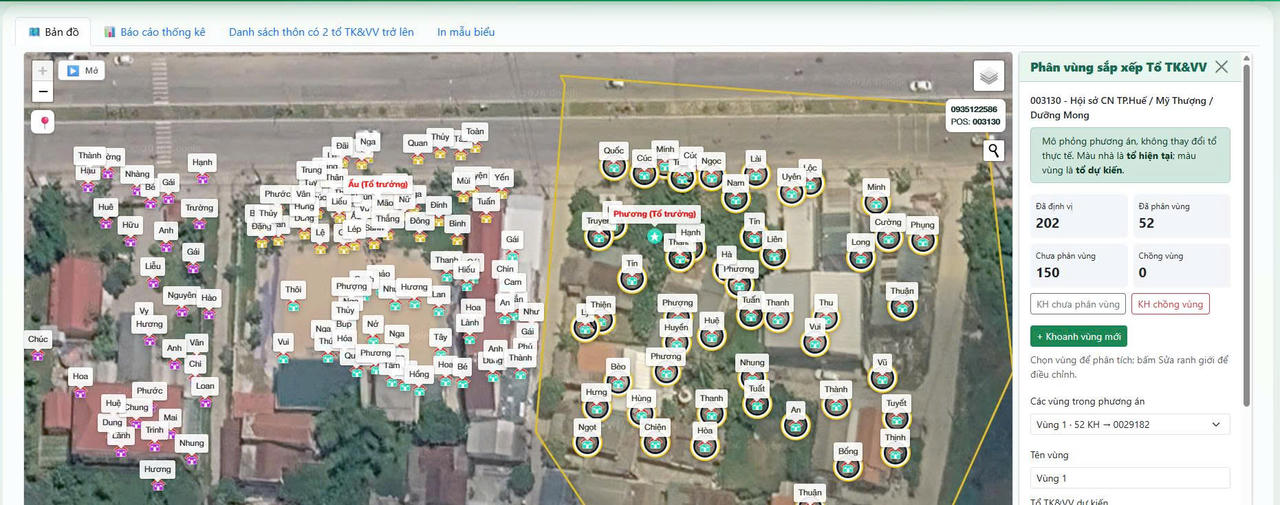Click the Liên house marker
The width and height of the screenshot is (1280, 505).
(x=774, y=256)
